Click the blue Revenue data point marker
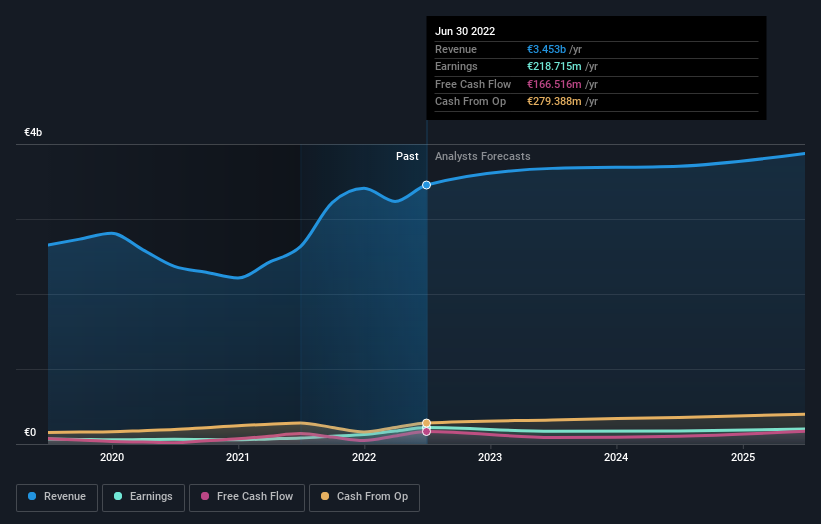Screen dimensions: 821x524 (427, 185)
